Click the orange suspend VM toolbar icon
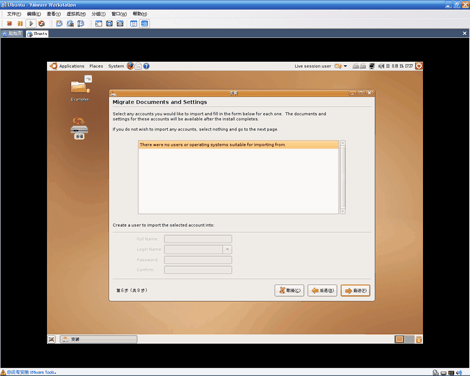This screenshot has width=470, height=376. (20, 24)
